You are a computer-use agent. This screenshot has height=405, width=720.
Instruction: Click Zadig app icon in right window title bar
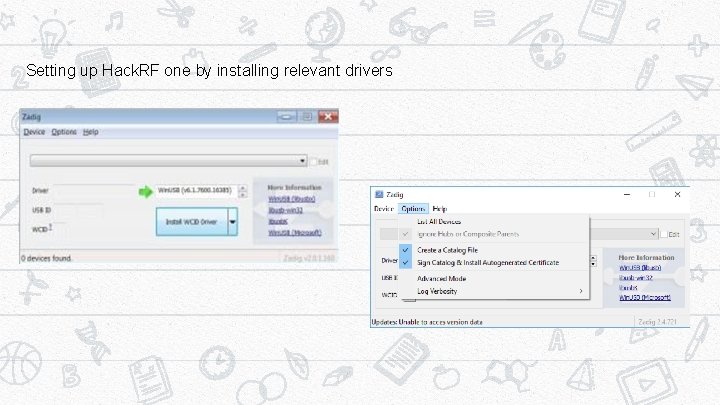coord(379,194)
